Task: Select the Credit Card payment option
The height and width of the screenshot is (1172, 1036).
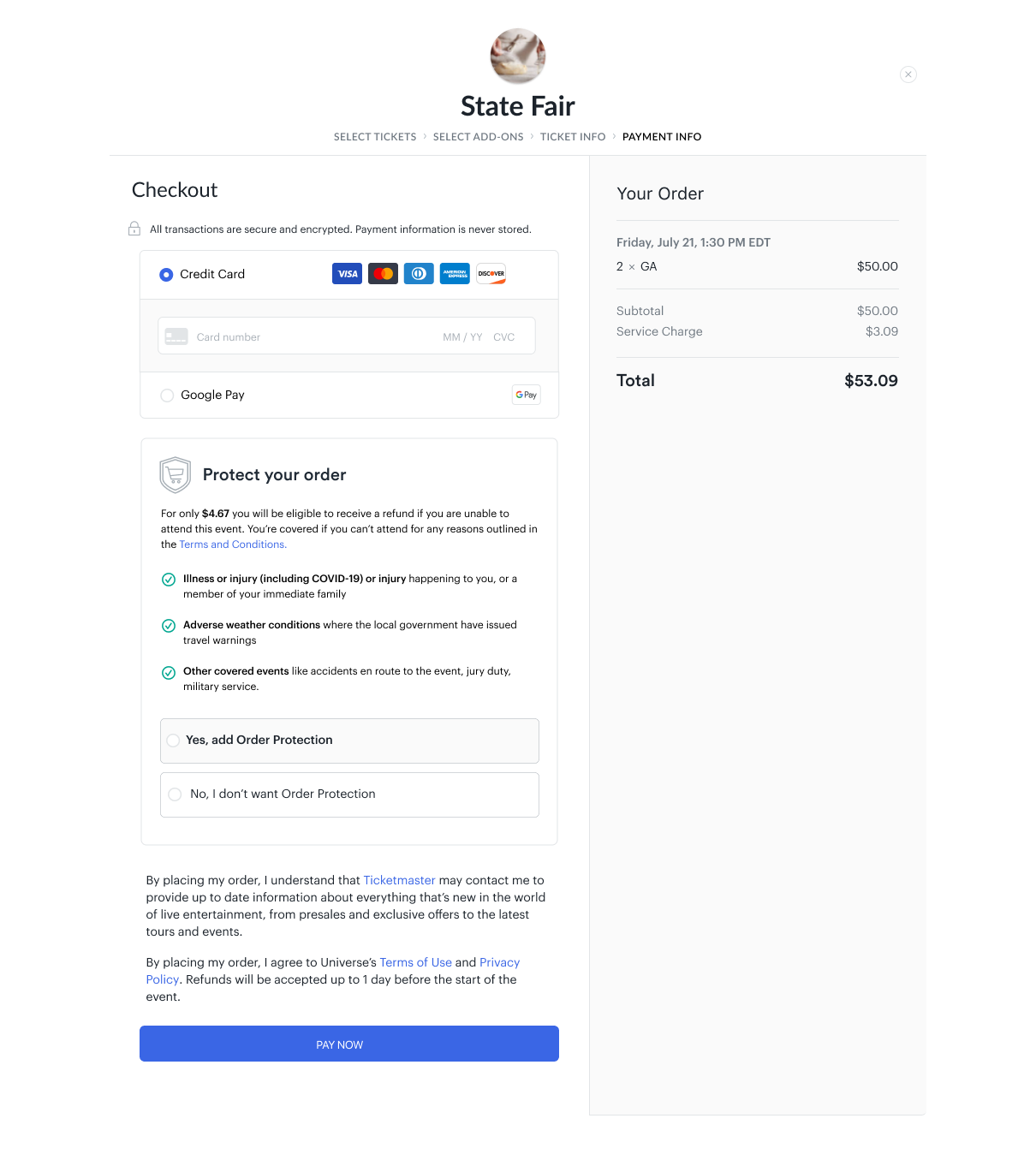Action: tap(166, 275)
